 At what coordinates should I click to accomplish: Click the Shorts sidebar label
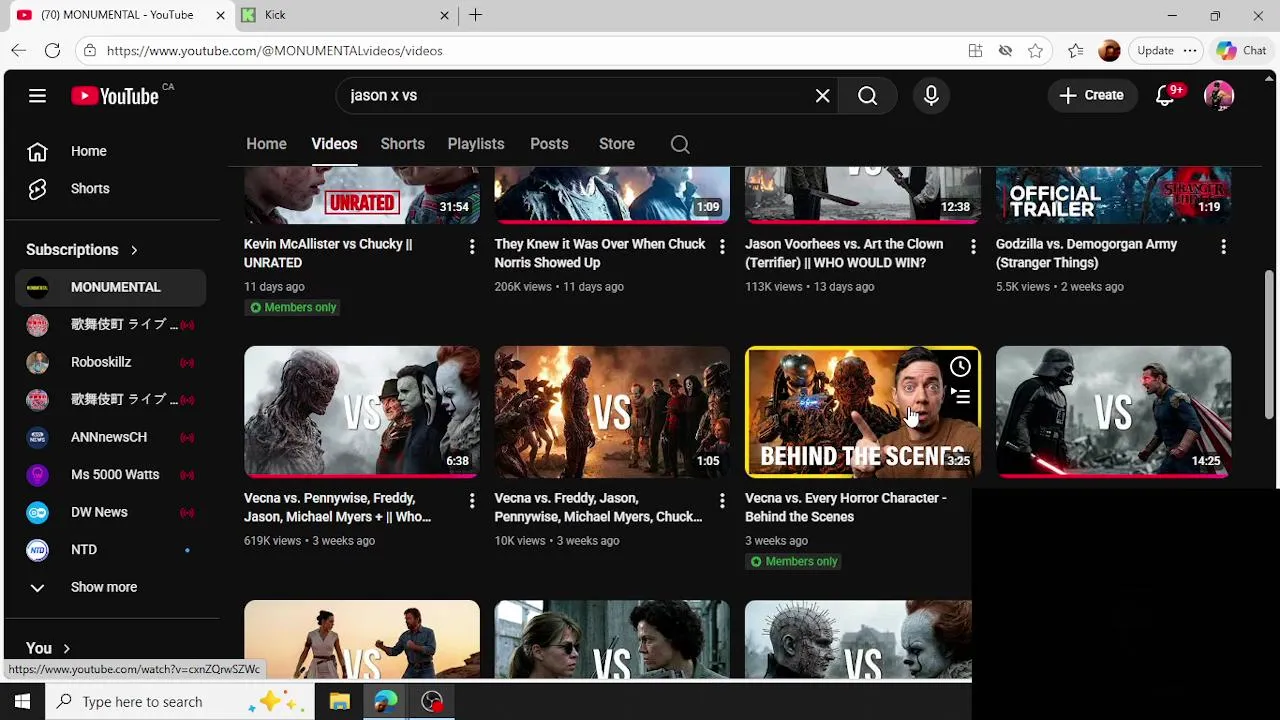click(90, 189)
